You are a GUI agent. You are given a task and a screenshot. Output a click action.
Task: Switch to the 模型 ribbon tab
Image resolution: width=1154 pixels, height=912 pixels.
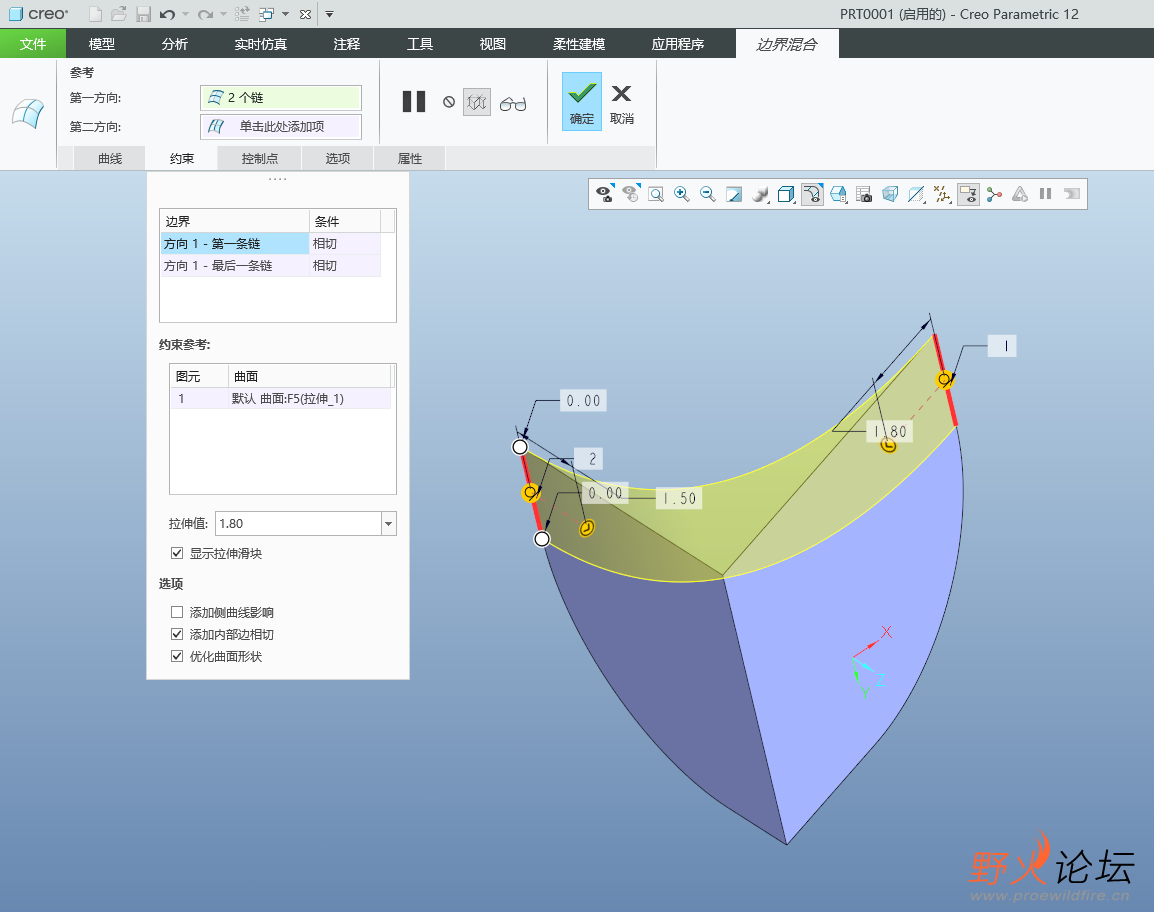[102, 43]
